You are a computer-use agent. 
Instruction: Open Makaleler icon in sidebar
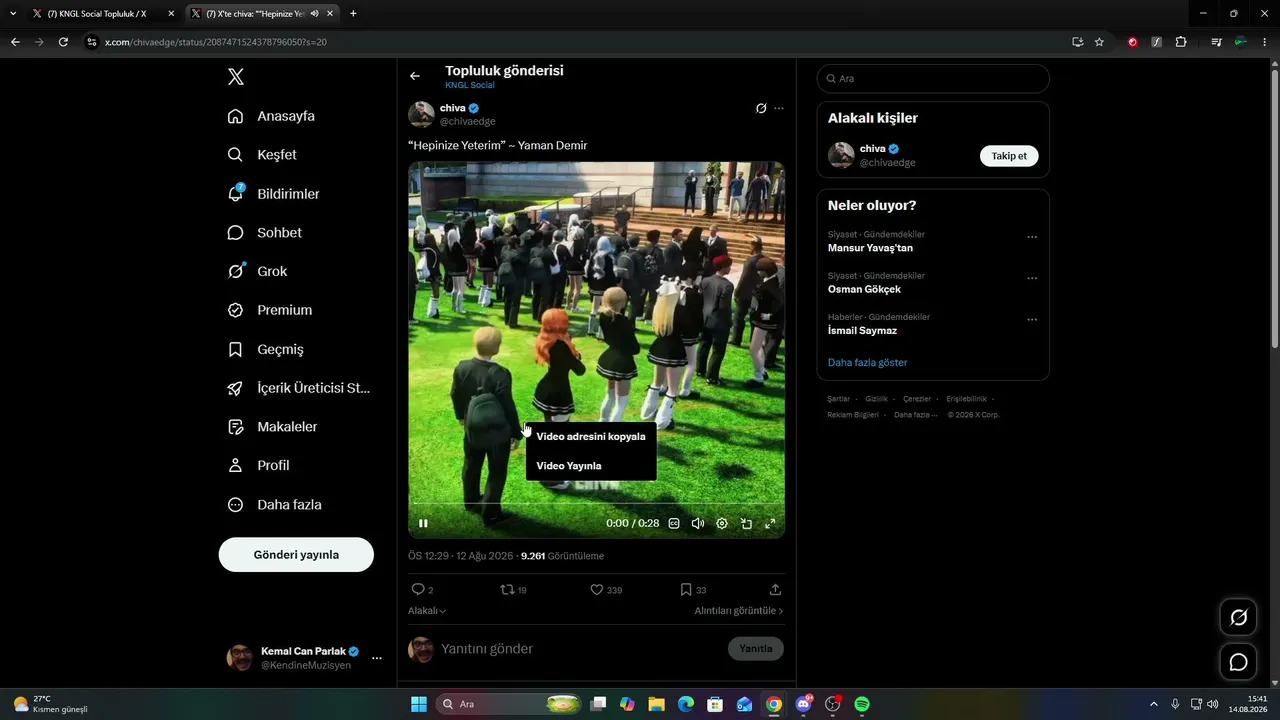pyautogui.click(x=235, y=427)
